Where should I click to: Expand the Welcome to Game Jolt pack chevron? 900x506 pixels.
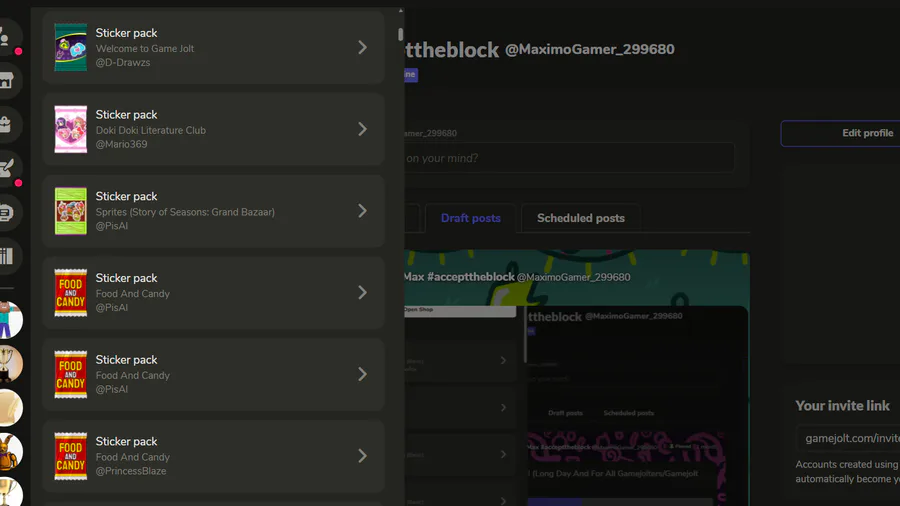click(362, 47)
